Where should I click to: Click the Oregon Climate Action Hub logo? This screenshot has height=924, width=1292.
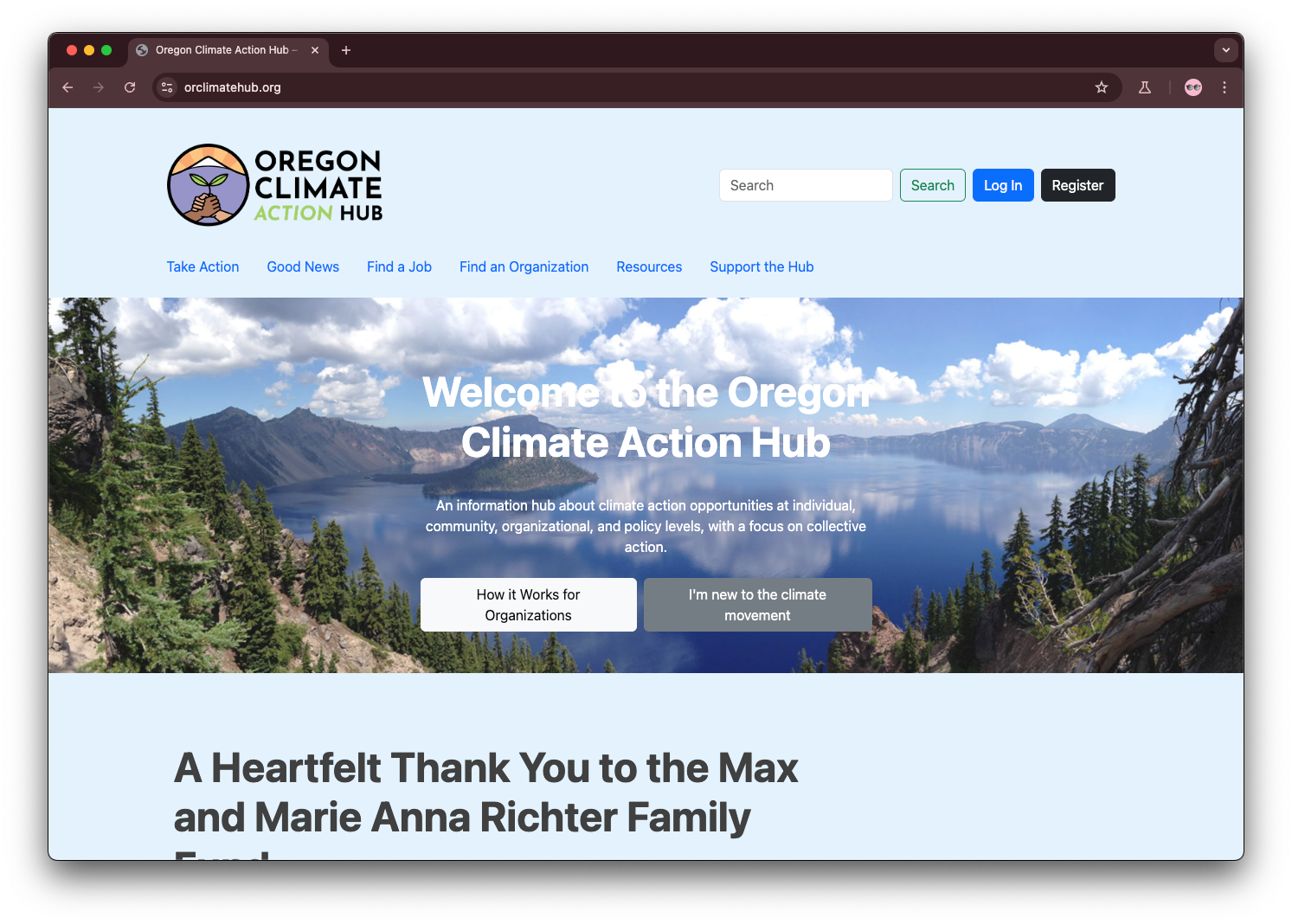[x=274, y=185]
